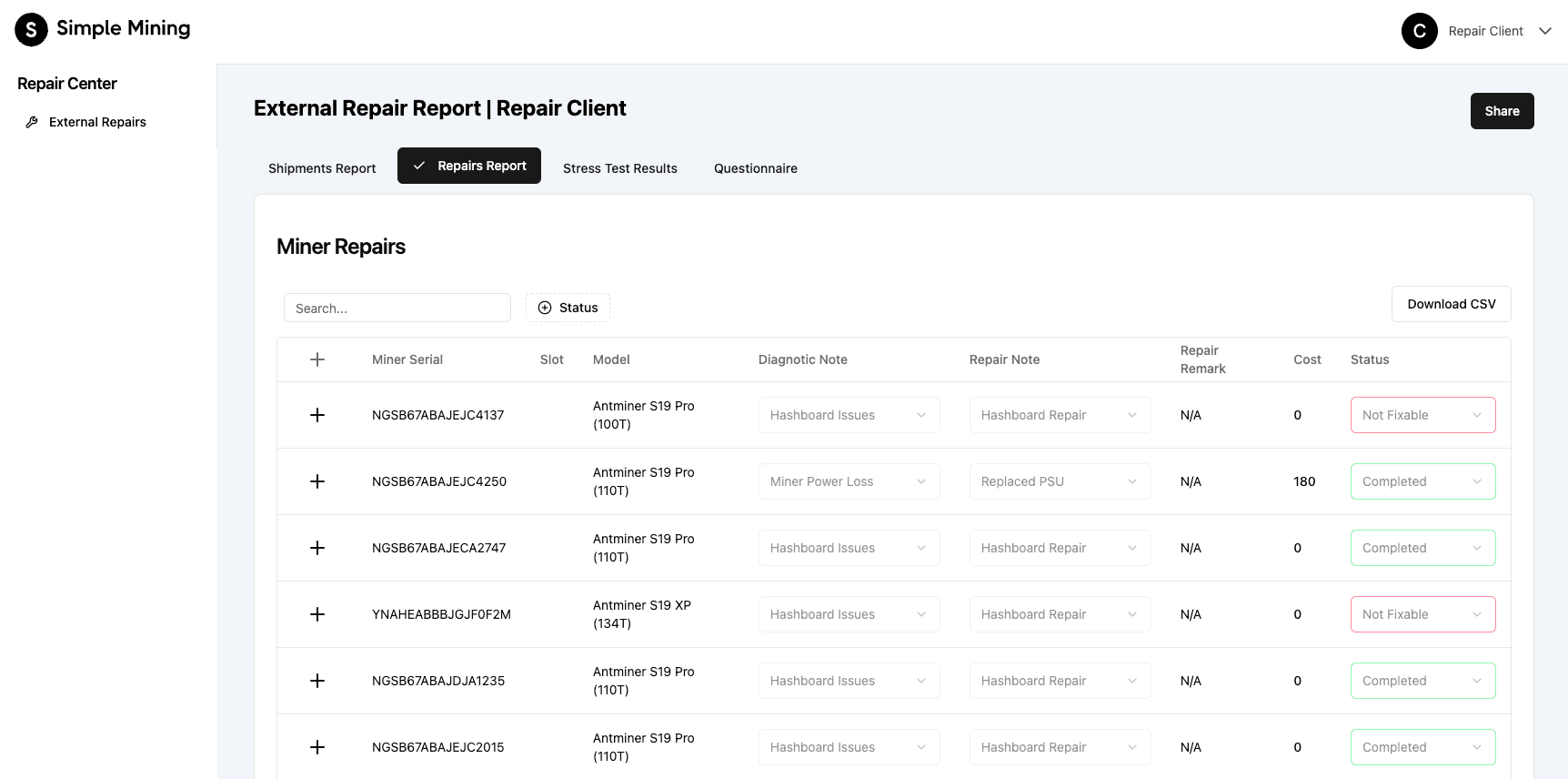Expand row NGSB67ABAJEJC2015 with plus icon
The image size is (1568, 779).
(x=317, y=747)
